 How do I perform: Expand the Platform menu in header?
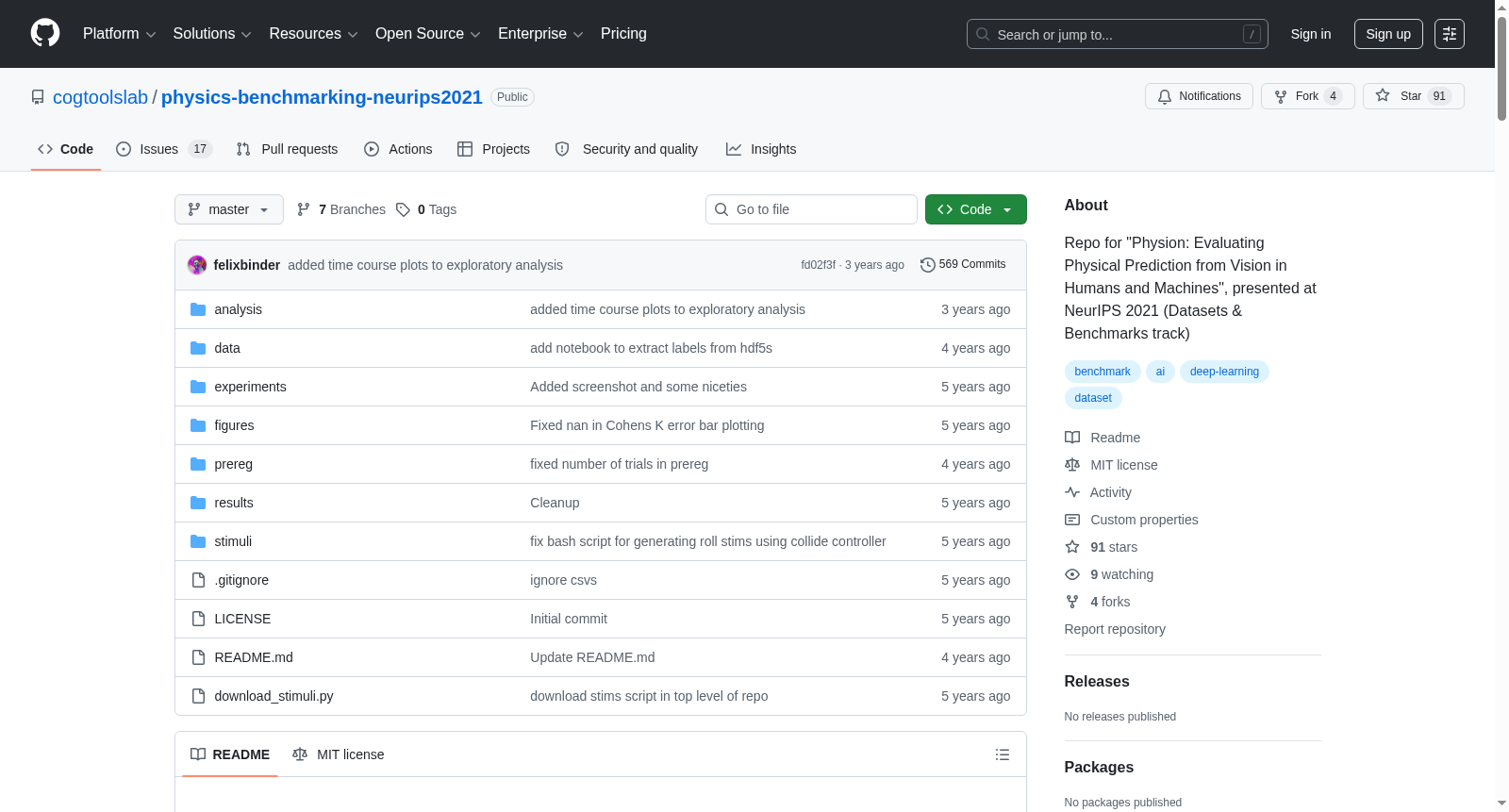(119, 34)
